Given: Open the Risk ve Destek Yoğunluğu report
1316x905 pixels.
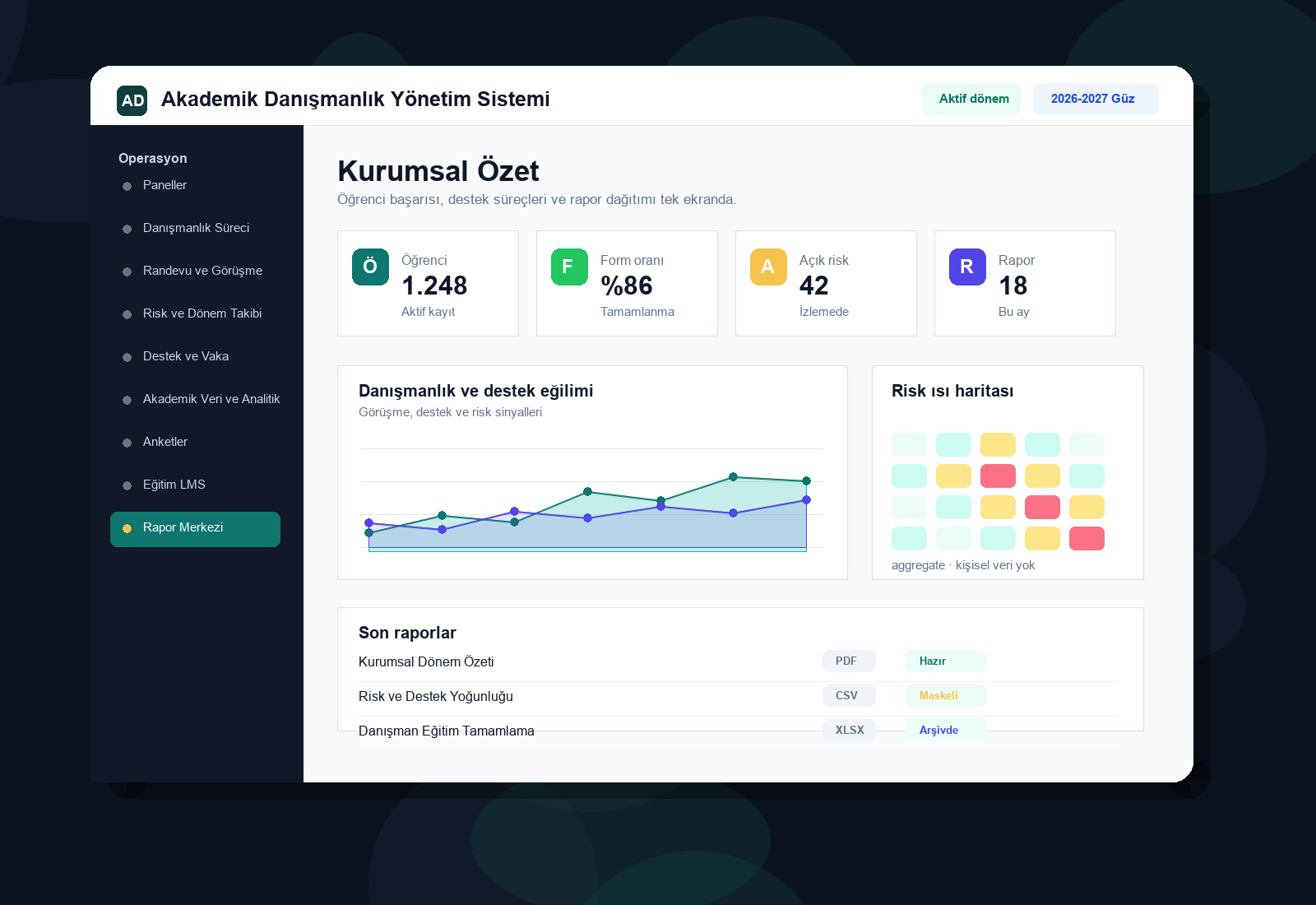Looking at the screenshot, I should pos(436,696).
